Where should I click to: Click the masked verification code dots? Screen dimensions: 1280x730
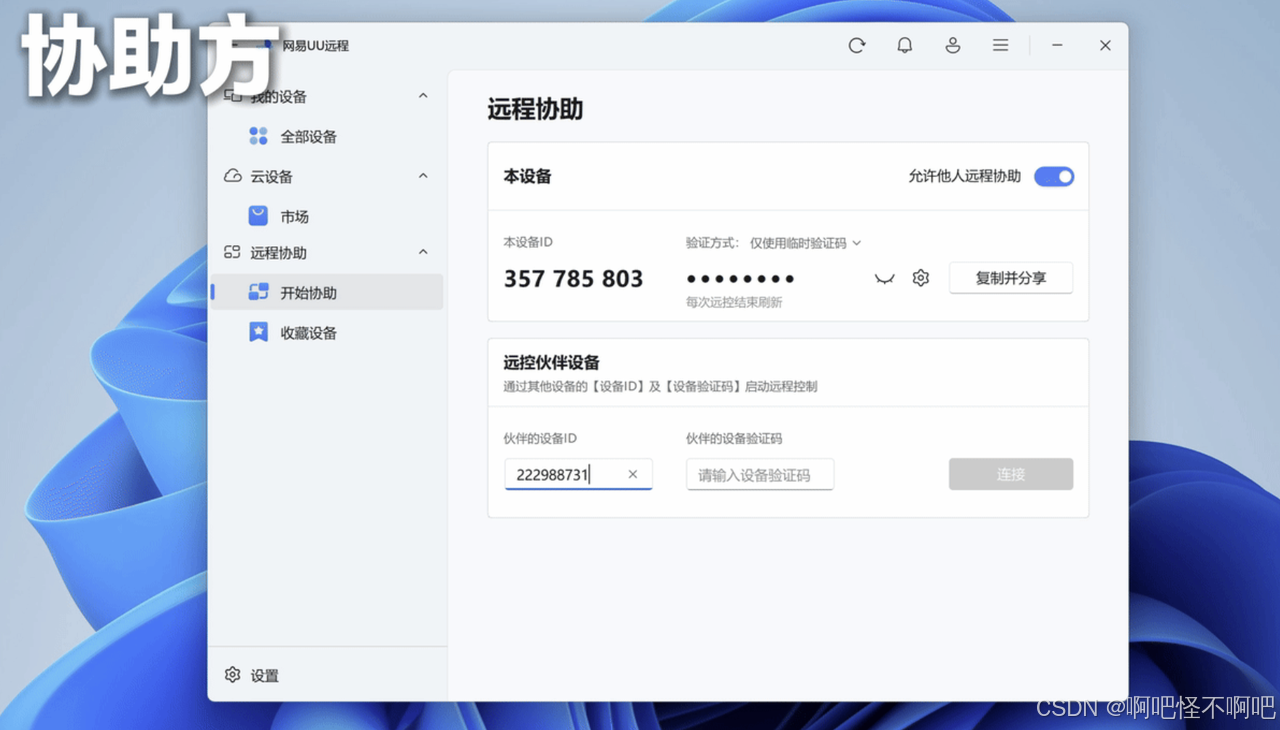coord(740,278)
